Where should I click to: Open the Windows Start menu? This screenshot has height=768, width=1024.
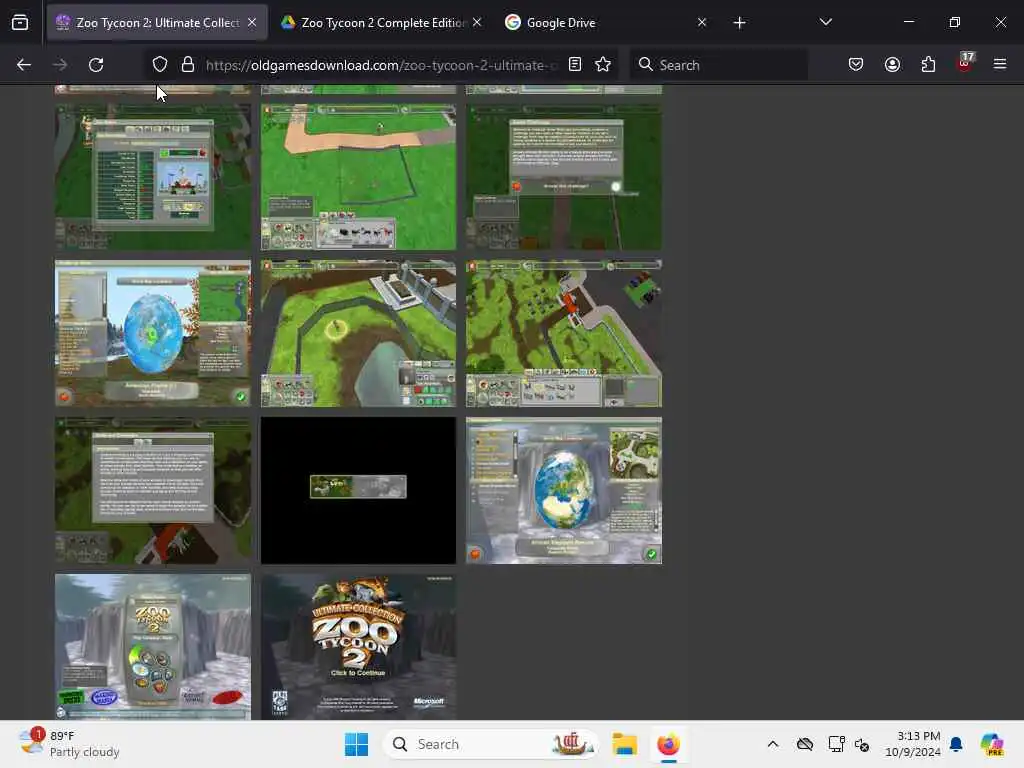(357, 744)
